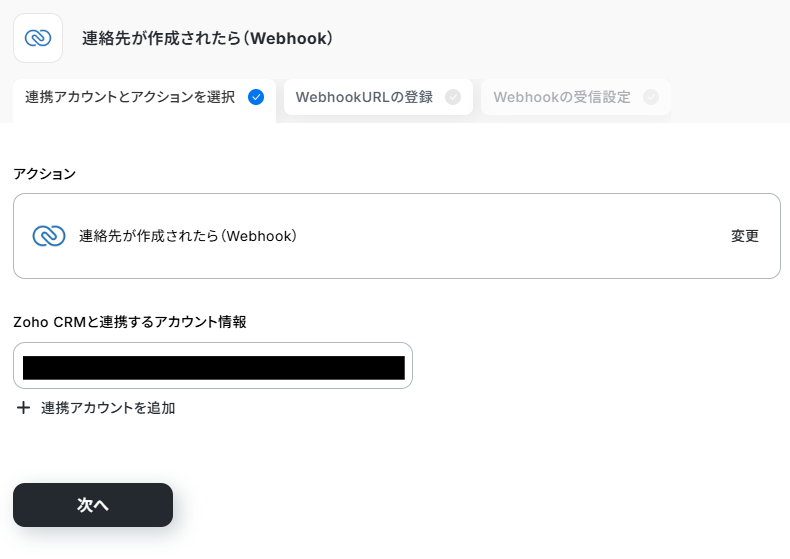790x559 pixels.
Task: Click the page title 連絡先が作成されたら(Webhook)
Action: click(x=207, y=38)
